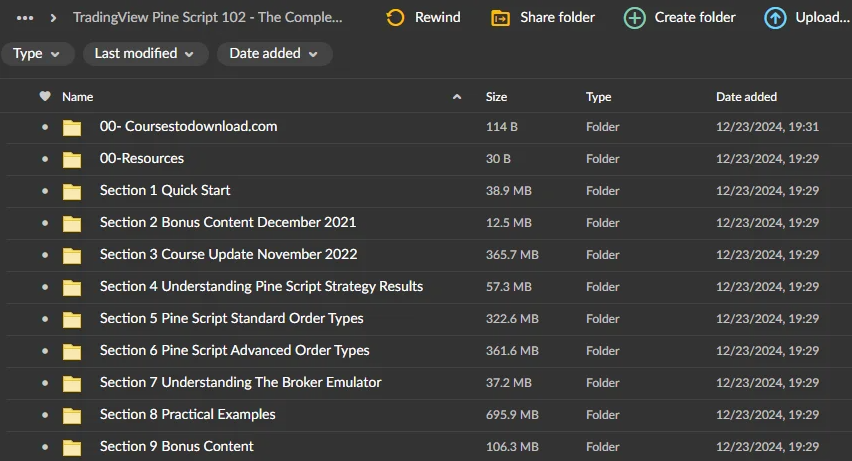Toggle favourite dot for 00-Resources

coord(45,159)
